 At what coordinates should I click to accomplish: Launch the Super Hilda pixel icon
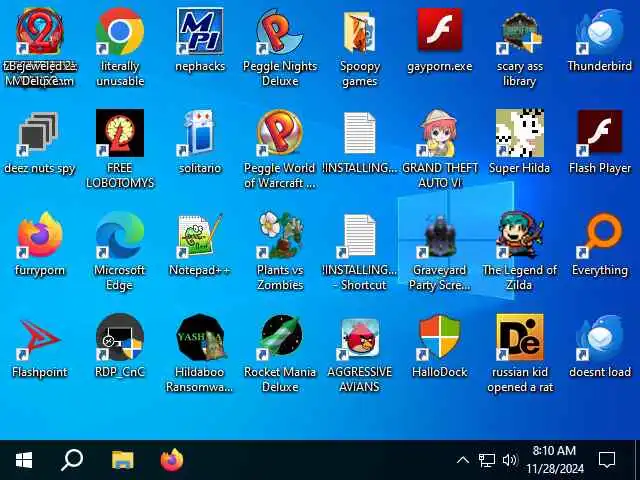point(520,133)
